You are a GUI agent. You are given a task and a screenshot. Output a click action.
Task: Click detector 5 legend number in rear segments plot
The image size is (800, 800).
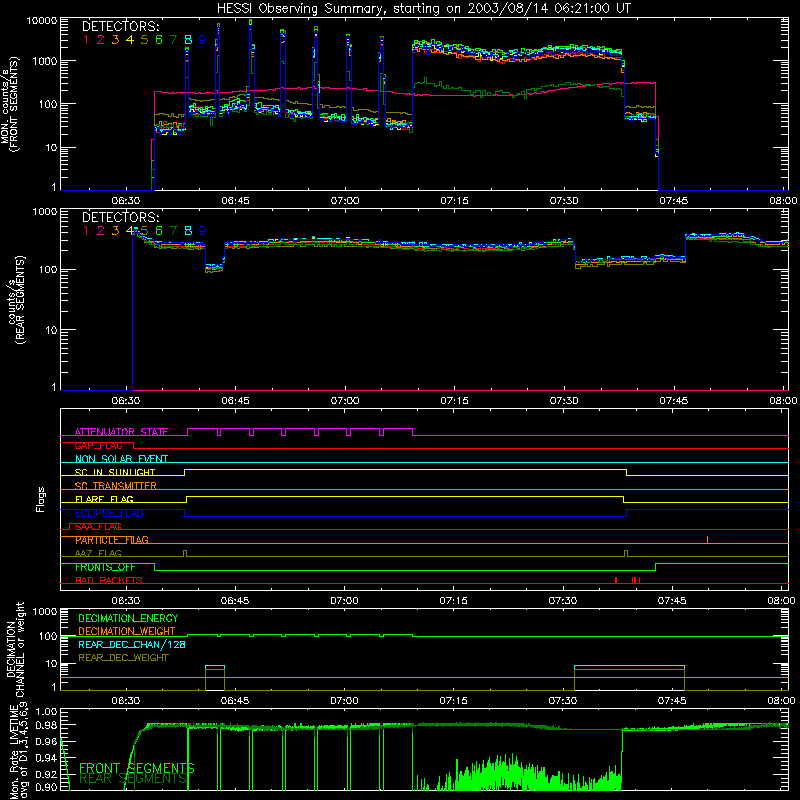point(144,231)
